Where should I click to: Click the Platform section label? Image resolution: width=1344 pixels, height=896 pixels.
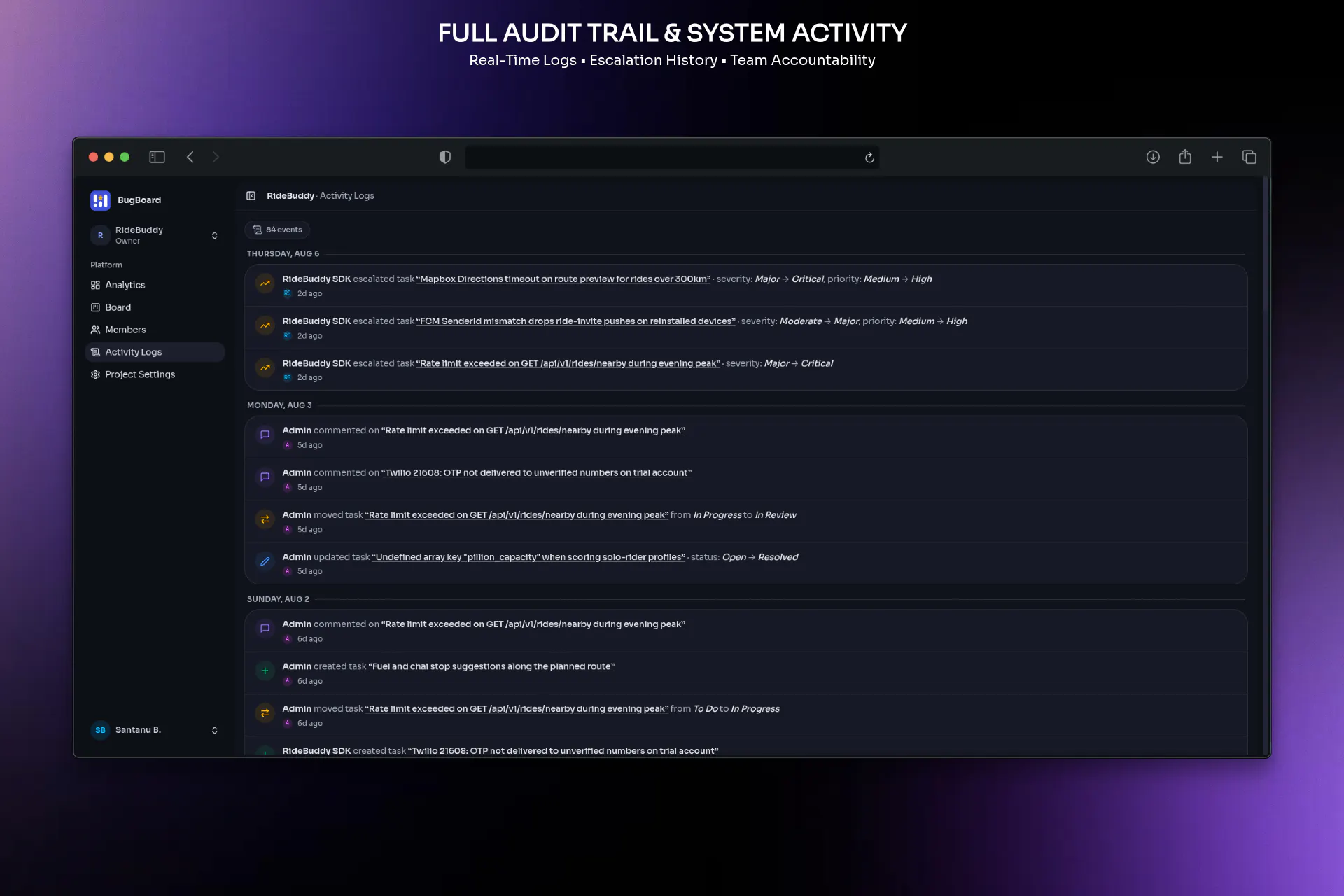(106, 265)
